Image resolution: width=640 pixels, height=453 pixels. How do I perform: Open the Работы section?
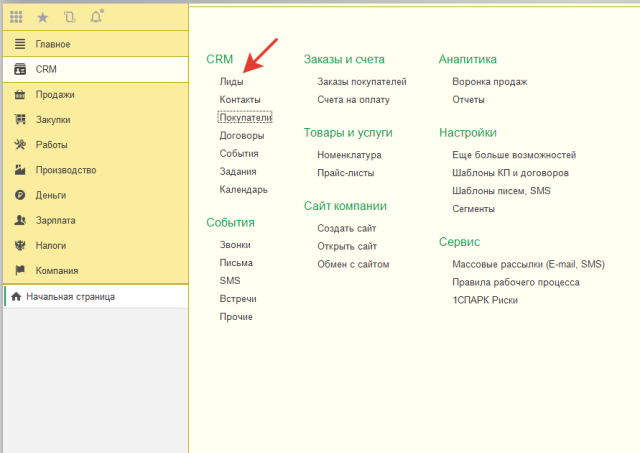click(x=96, y=145)
